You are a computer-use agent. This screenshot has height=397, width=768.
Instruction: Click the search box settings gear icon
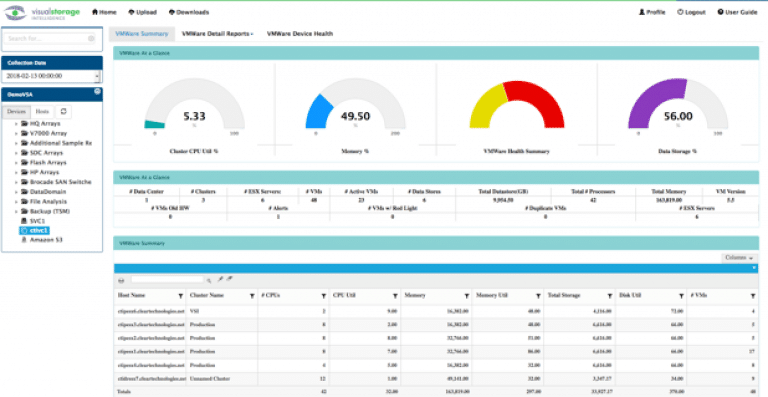[x=91, y=38]
